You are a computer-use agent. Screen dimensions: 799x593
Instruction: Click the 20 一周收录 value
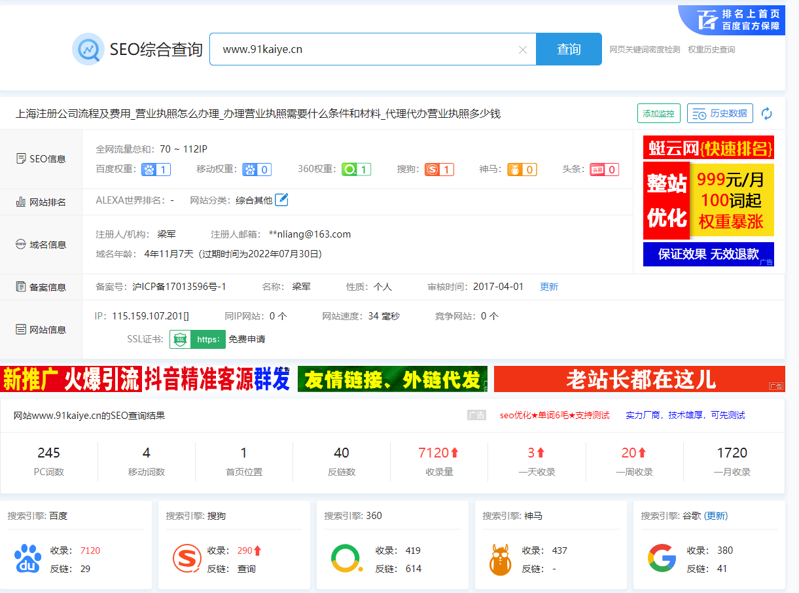(634, 453)
